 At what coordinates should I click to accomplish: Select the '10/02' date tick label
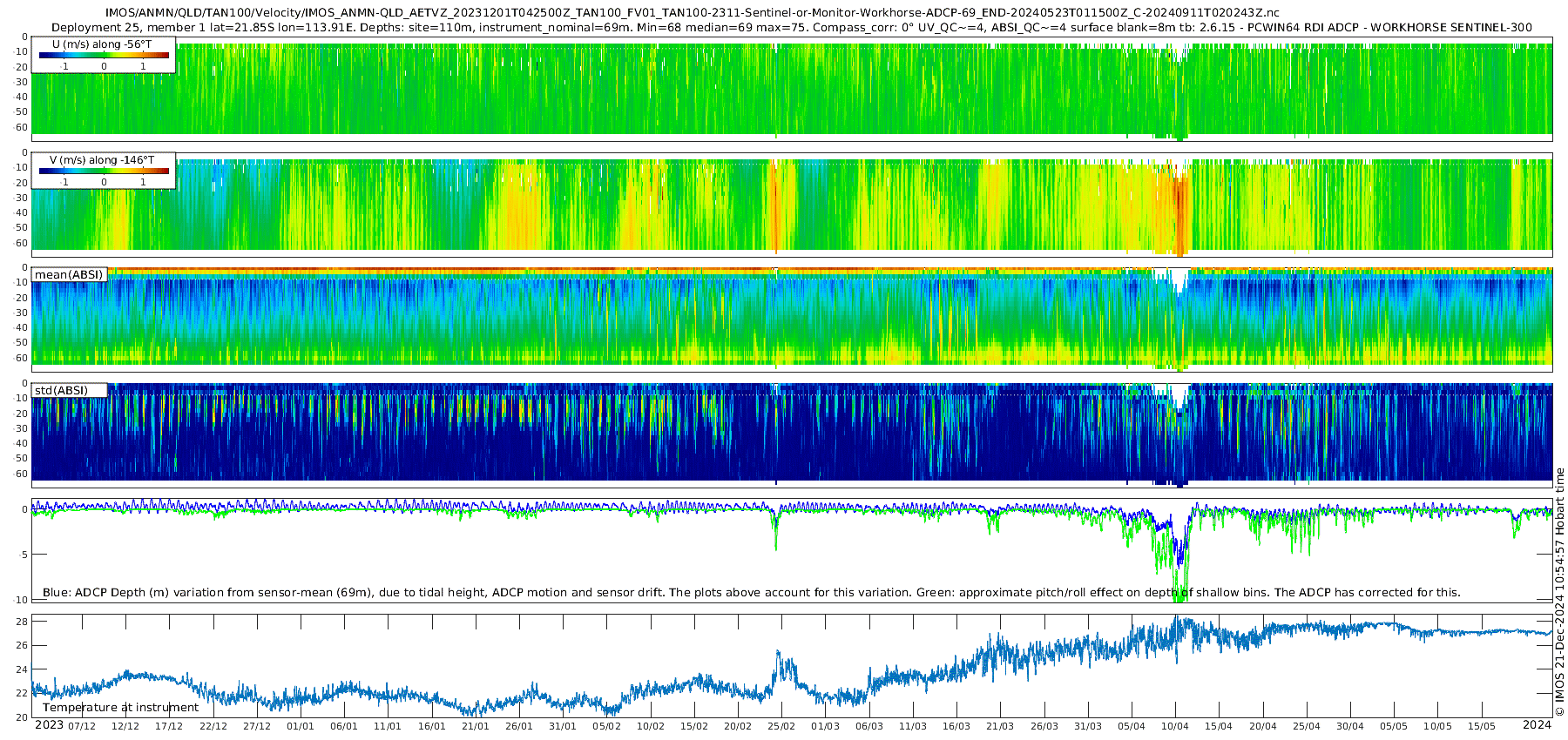click(651, 727)
